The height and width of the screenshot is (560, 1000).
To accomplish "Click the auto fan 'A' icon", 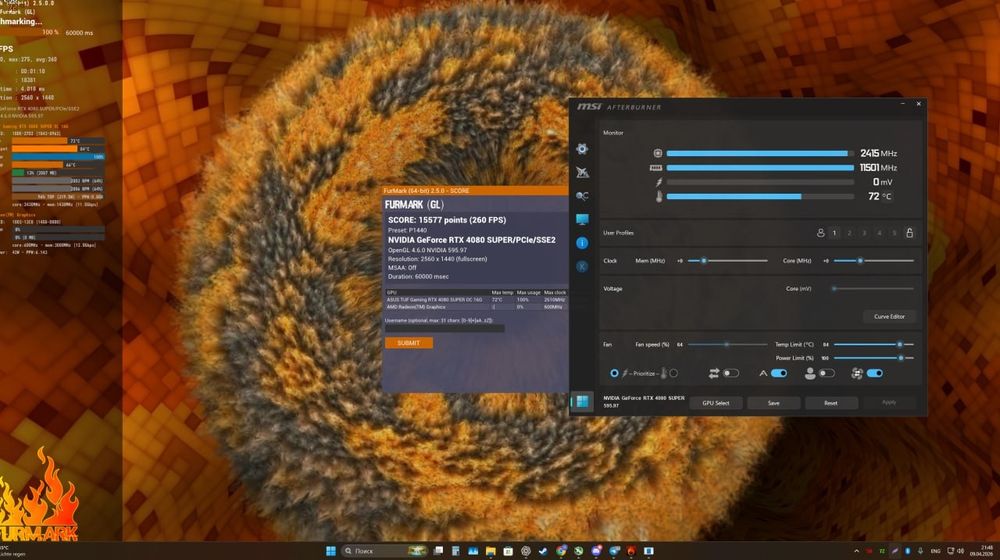I will coord(763,373).
